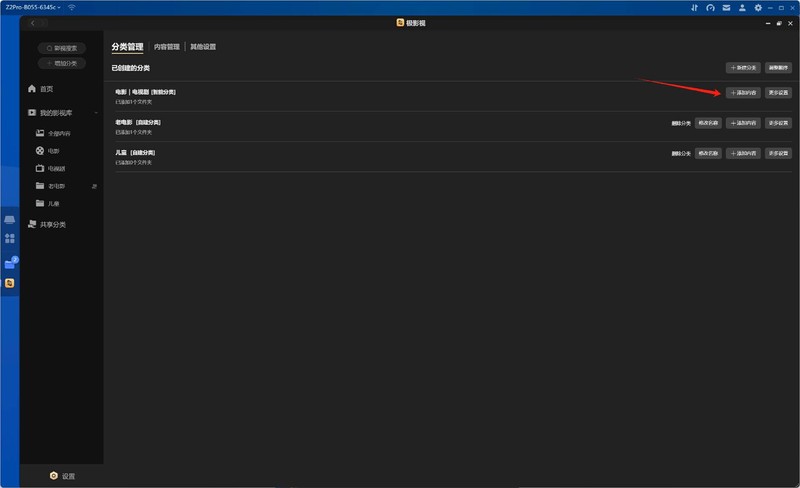Image resolution: width=800 pixels, height=488 pixels.
Task: Click 更多设置 for 电影|电视剧 category
Action: (x=778, y=93)
